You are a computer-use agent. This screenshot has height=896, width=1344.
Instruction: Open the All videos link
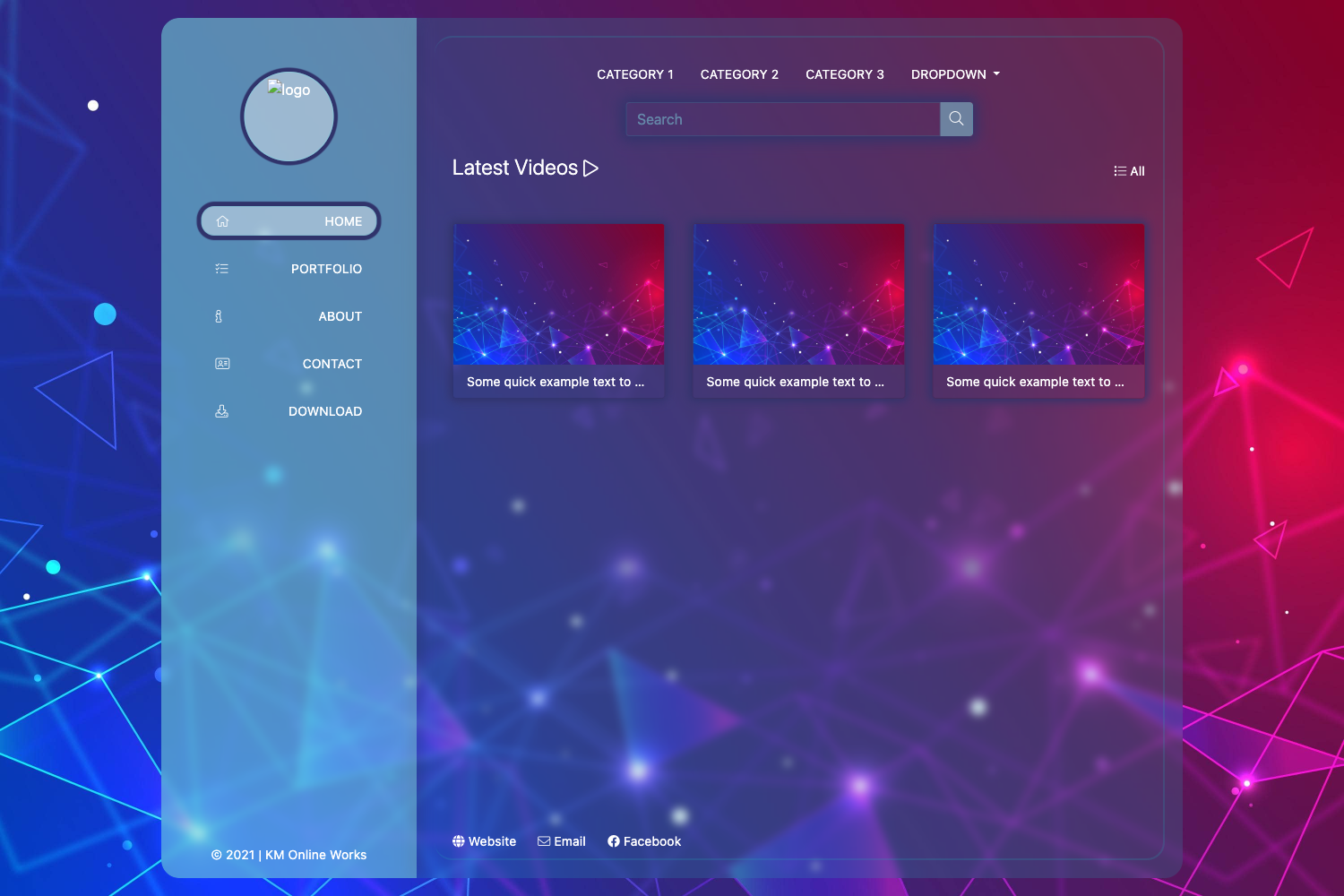(1138, 170)
